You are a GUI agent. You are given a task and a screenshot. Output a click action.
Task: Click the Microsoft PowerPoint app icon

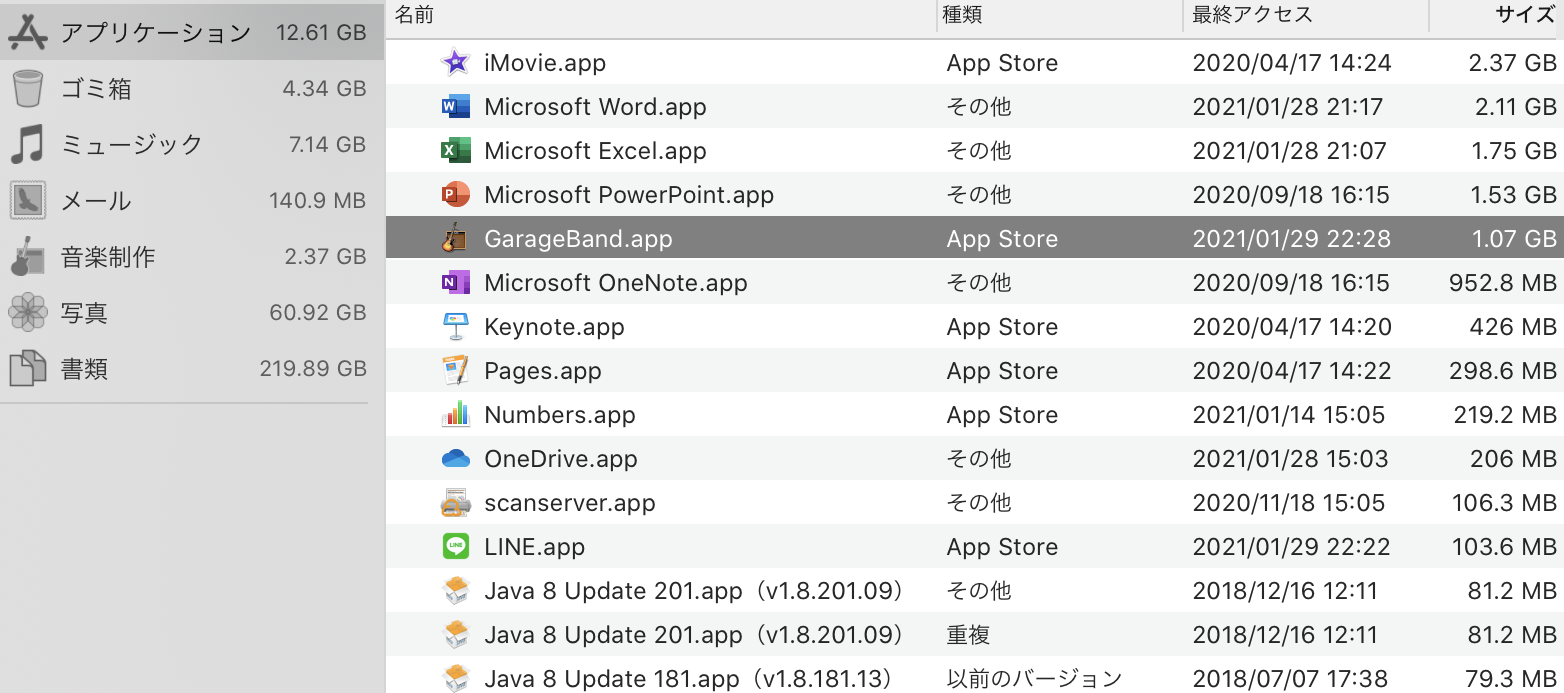click(455, 195)
